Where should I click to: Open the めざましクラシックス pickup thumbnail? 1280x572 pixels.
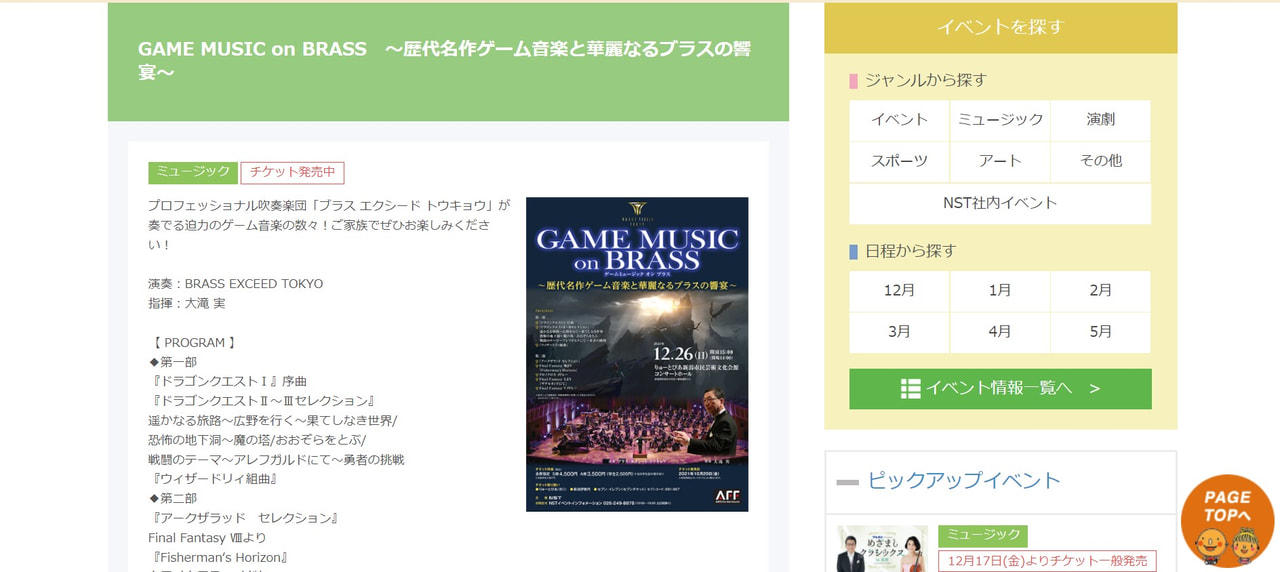875,549
